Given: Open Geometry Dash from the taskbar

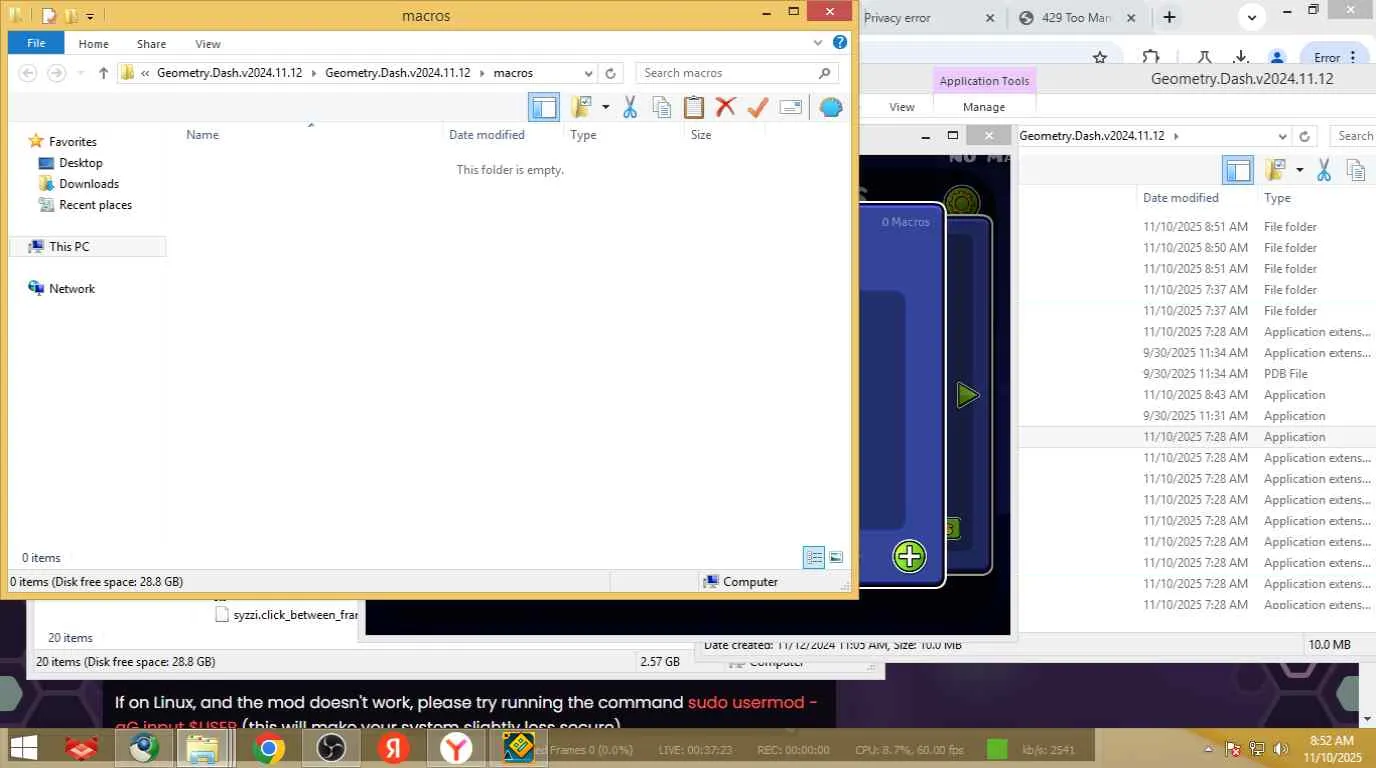Looking at the screenshot, I should pos(518,747).
